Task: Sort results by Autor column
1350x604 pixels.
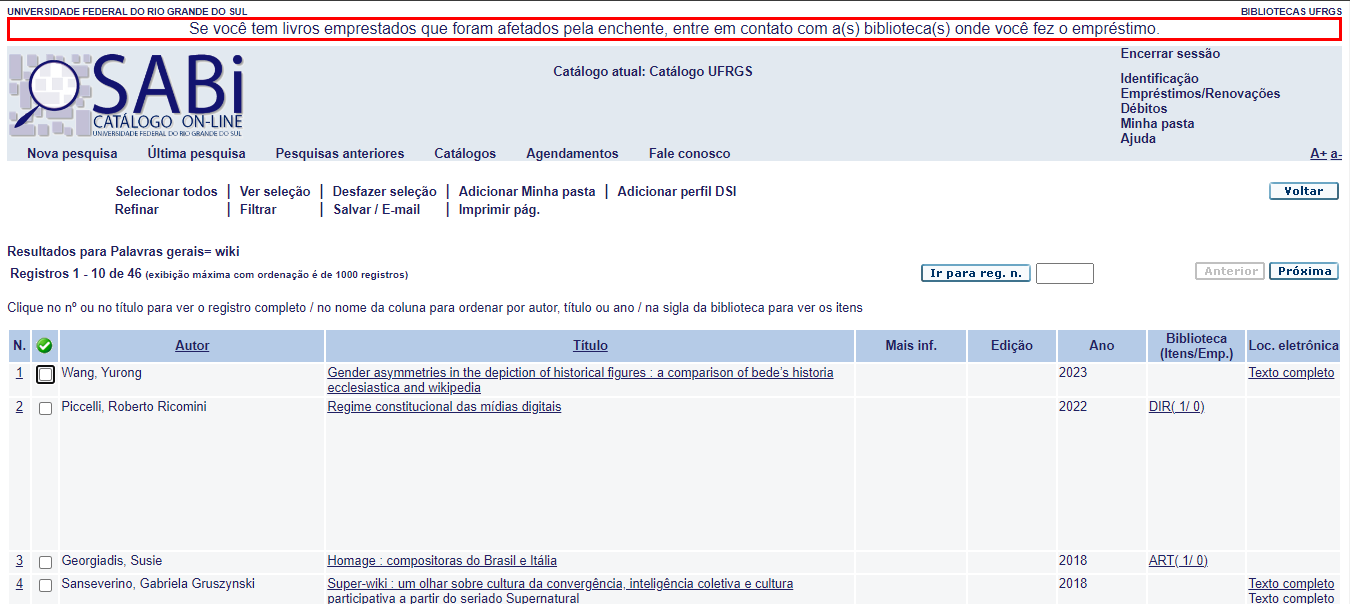Action: [192, 346]
